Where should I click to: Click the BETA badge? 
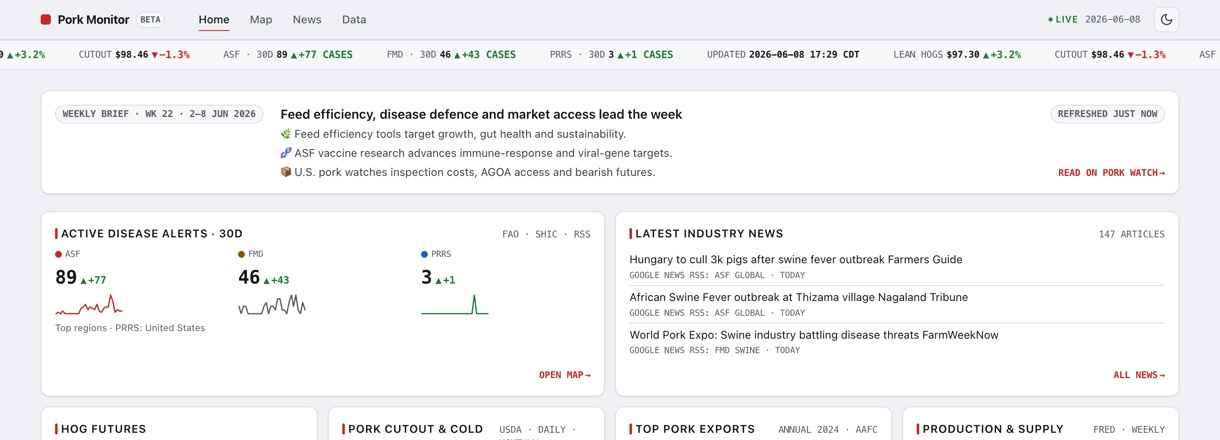[x=150, y=19]
